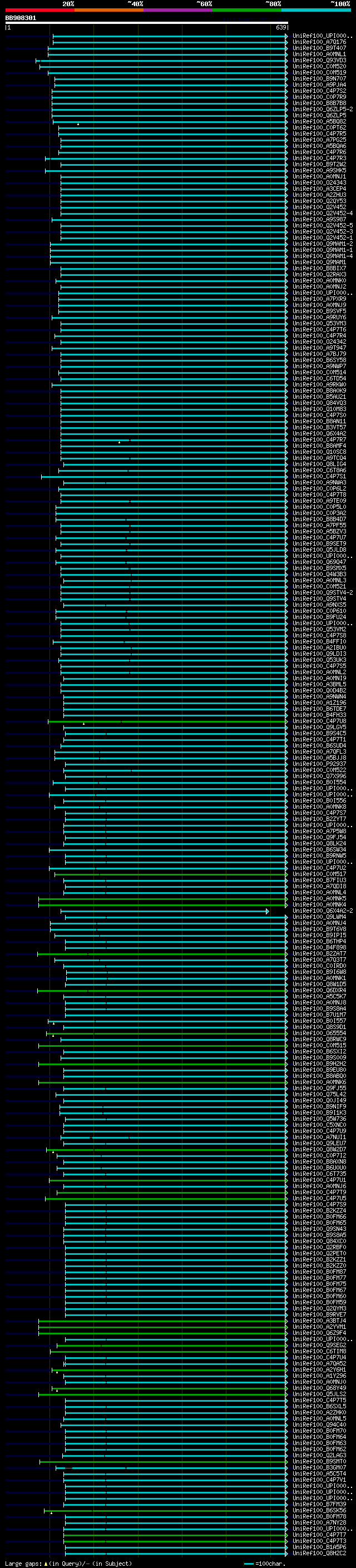Select hit UniRef100_B8B7B8
356x1568 pixels.
point(319,103)
